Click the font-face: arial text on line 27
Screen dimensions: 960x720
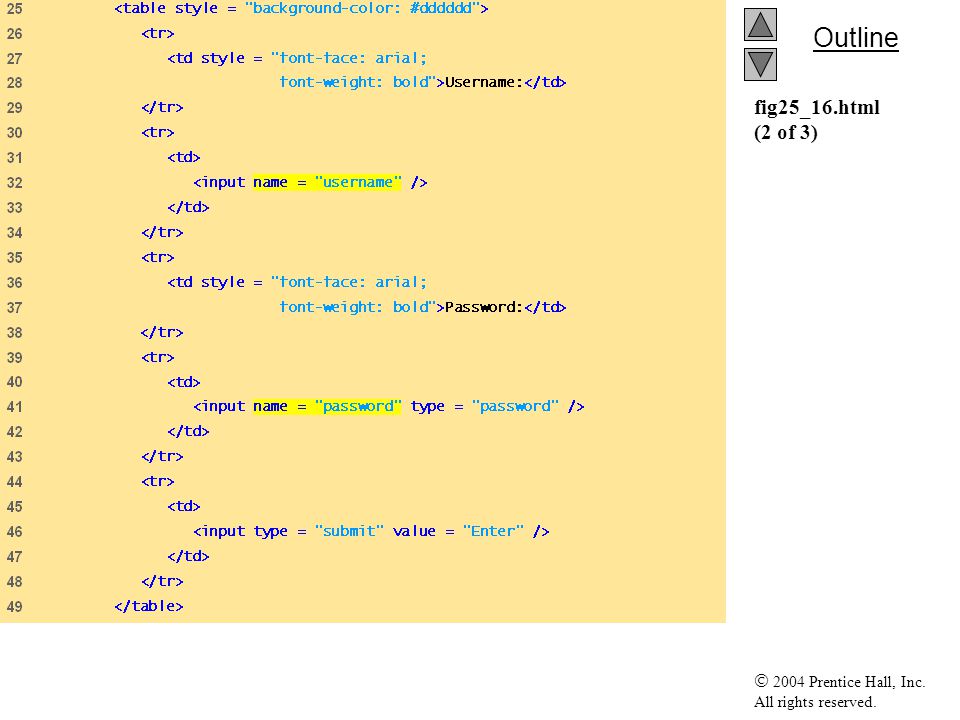348,58
